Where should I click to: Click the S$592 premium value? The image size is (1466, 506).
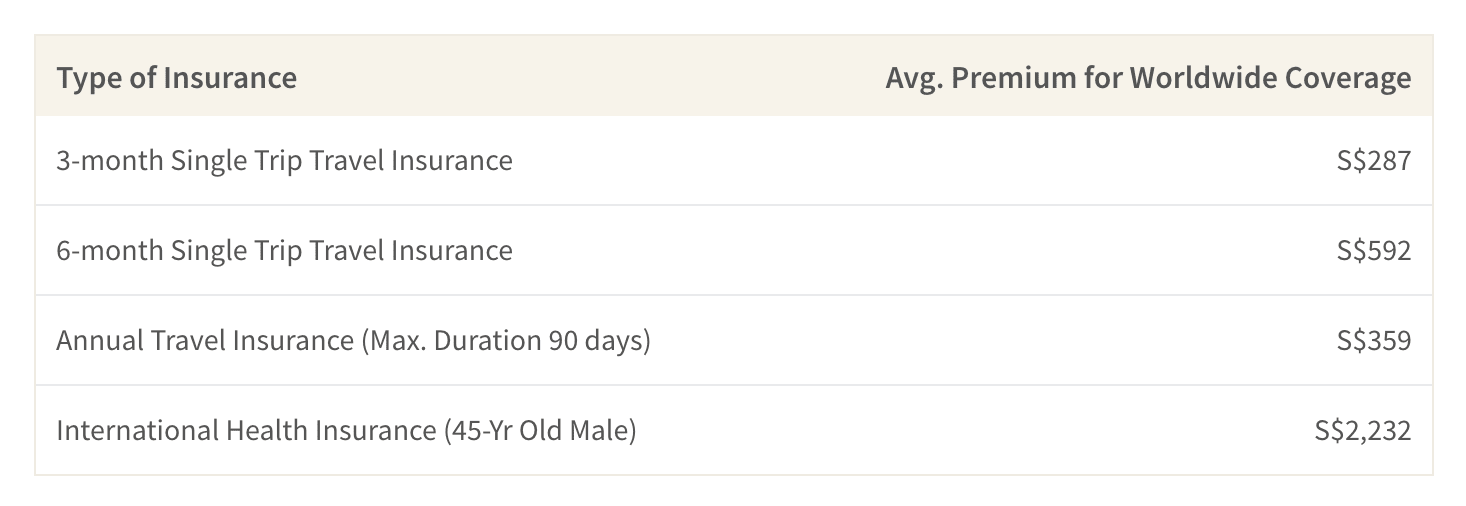(1374, 250)
